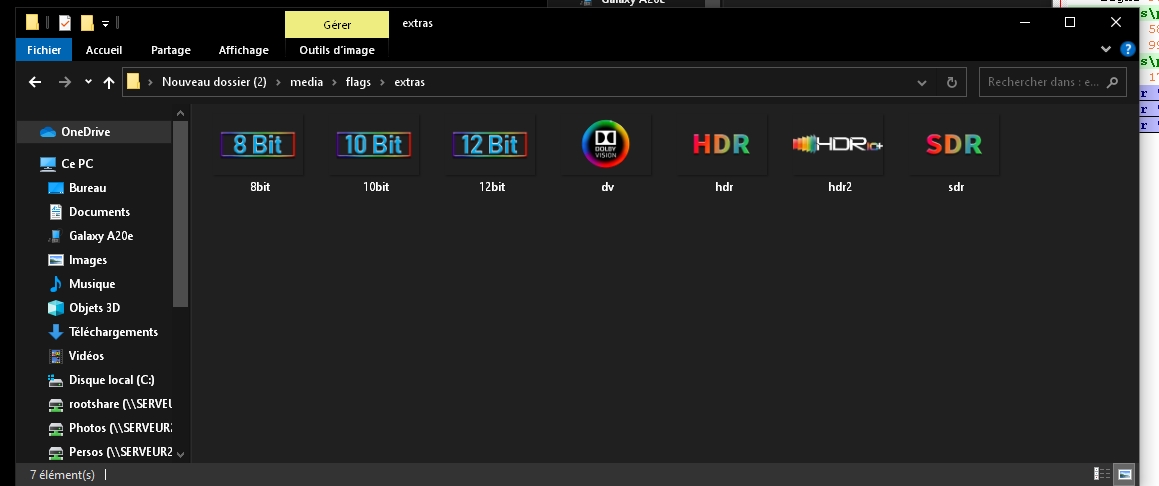Click the search magnifier icon

point(1113,83)
